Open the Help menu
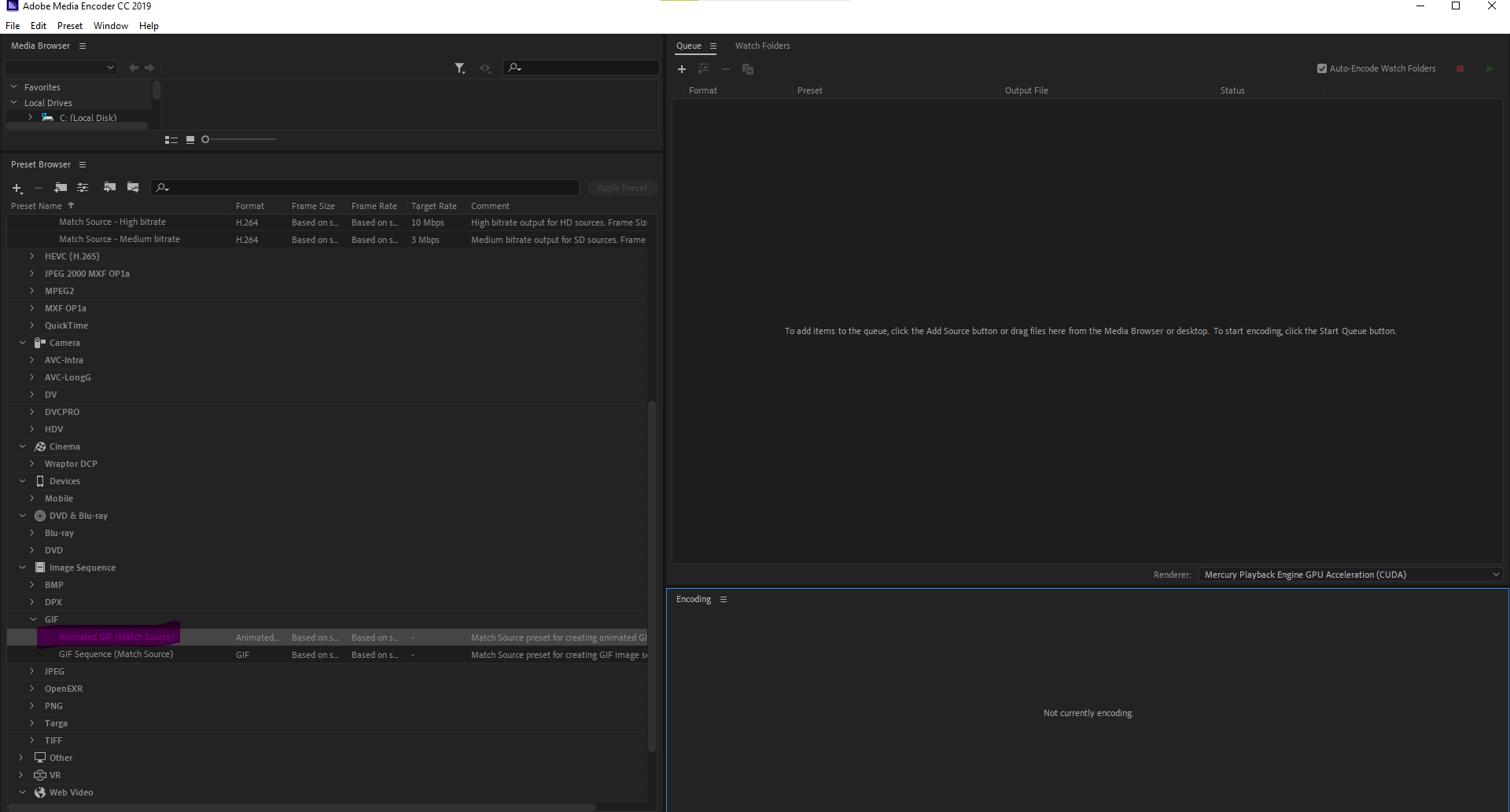1510x812 pixels. pos(149,26)
